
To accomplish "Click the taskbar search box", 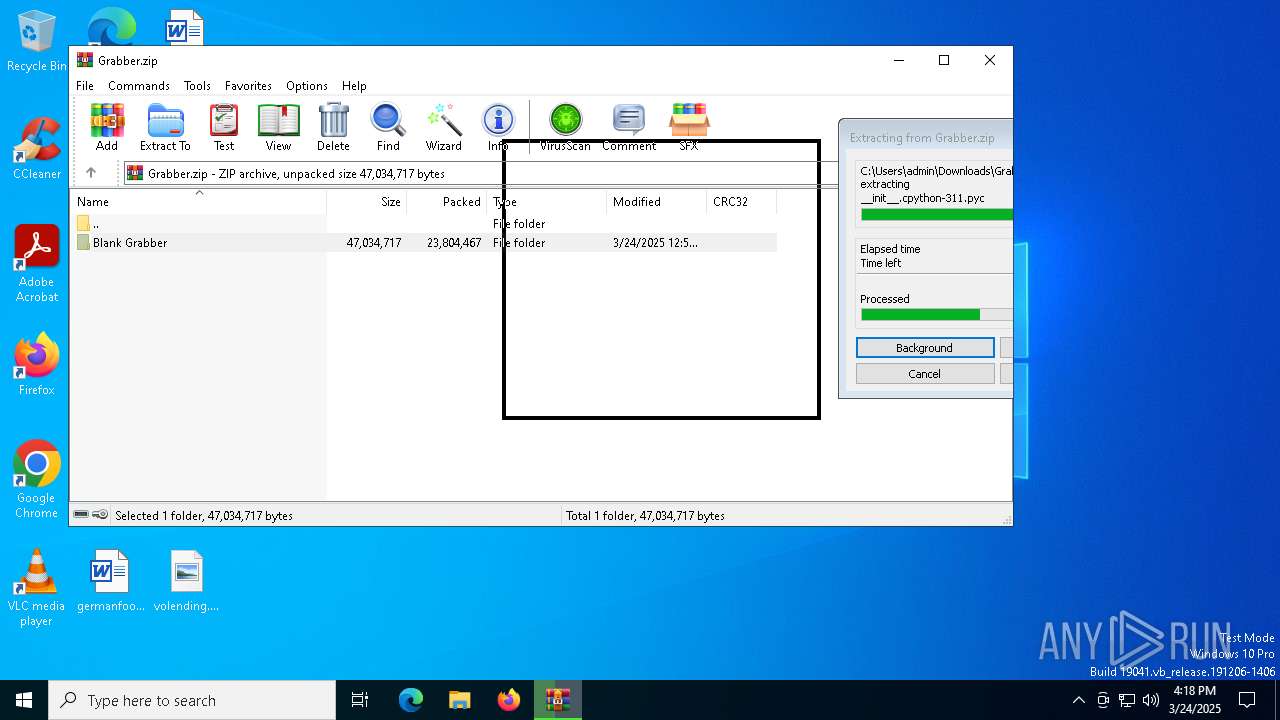I will (x=192, y=700).
